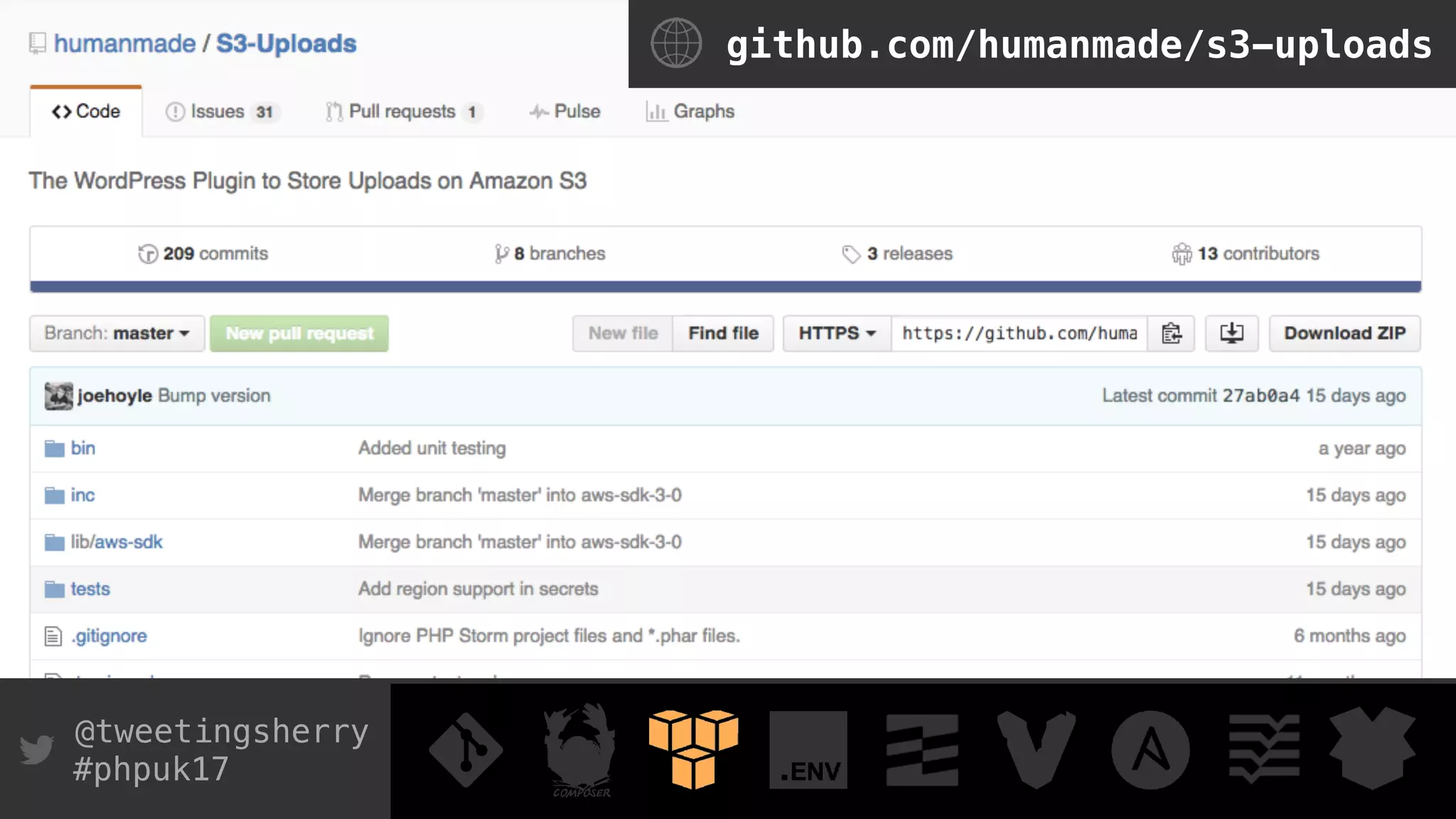Click the tests folder icon
Viewport: 1456px width, 819px height.
coord(55,589)
